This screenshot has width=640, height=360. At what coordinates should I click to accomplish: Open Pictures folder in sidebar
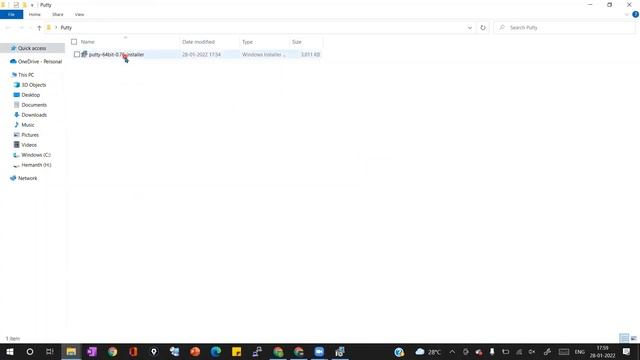[30, 135]
